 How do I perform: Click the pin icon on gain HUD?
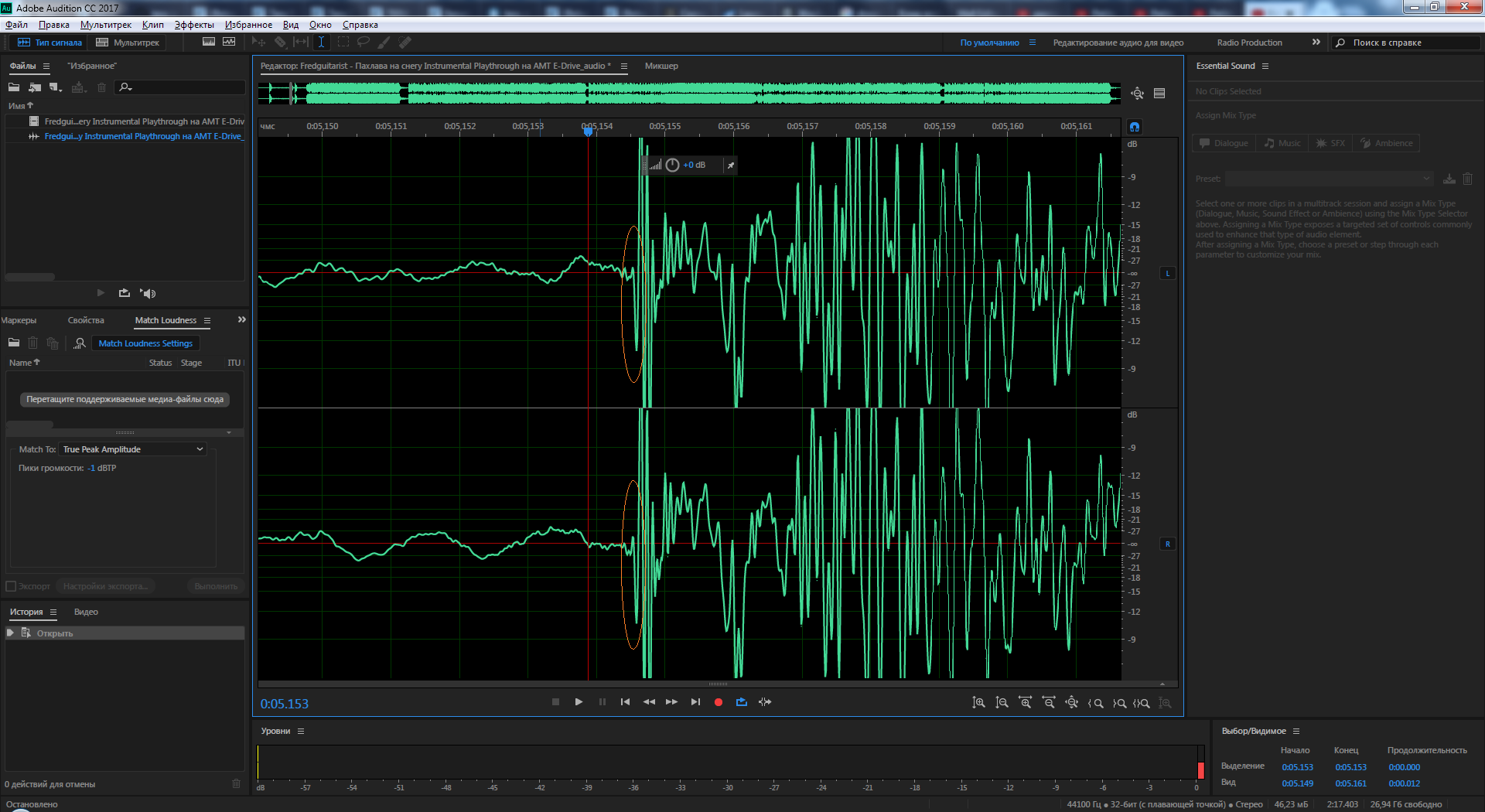tap(730, 165)
